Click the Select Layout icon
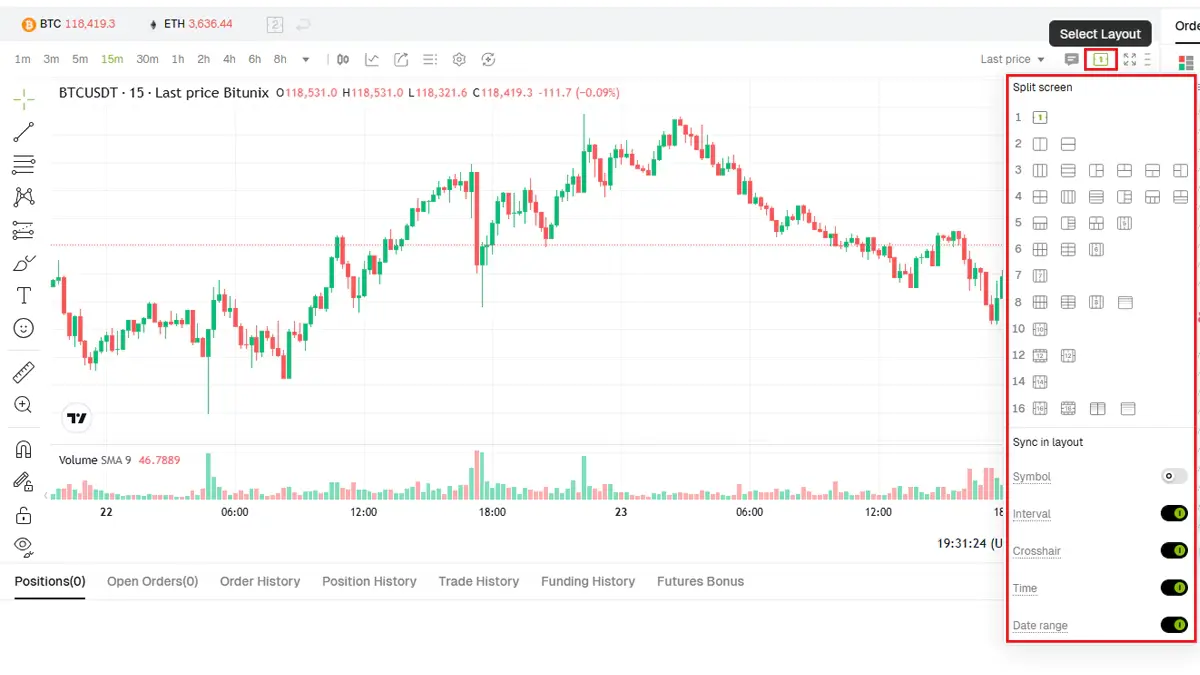 [1100, 60]
